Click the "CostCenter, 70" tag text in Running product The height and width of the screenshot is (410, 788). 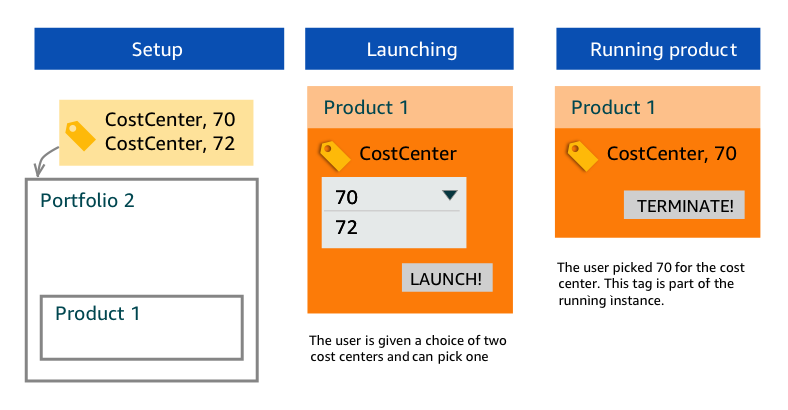(672, 154)
